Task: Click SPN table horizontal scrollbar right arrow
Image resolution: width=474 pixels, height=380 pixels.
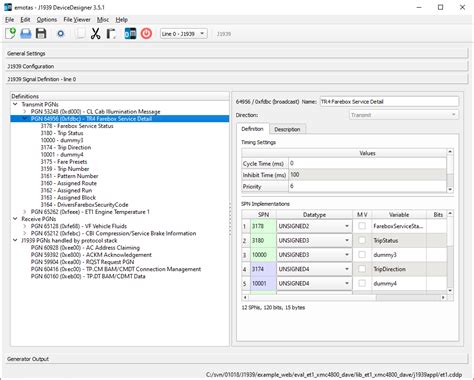Action: pyautogui.click(x=443, y=297)
